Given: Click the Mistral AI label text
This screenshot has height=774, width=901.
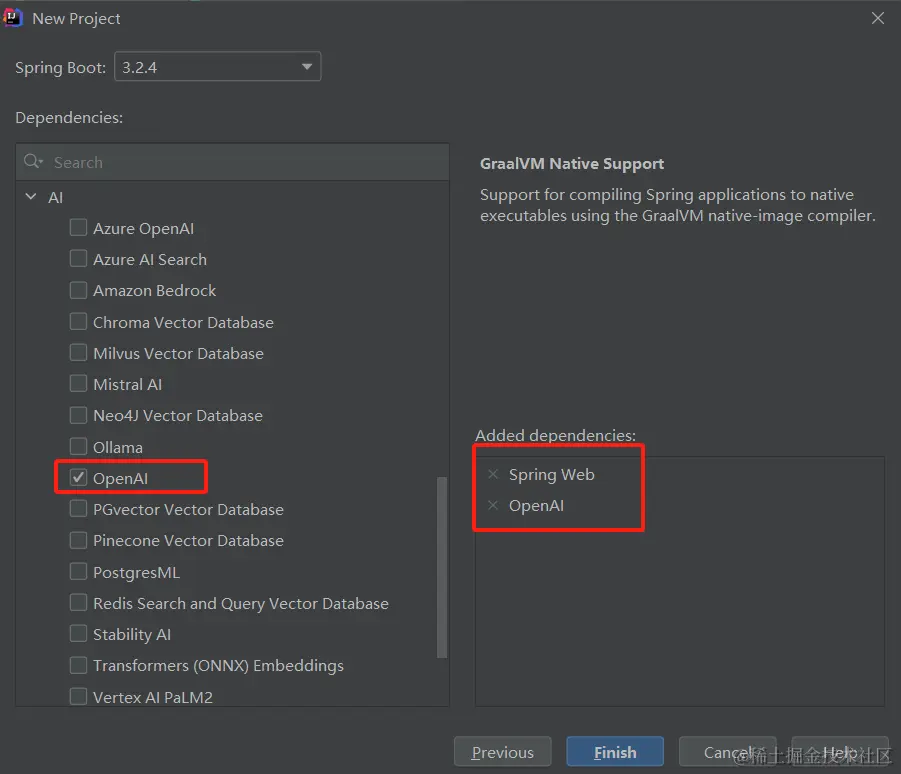Looking at the screenshot, I should [x=128, y=384].
